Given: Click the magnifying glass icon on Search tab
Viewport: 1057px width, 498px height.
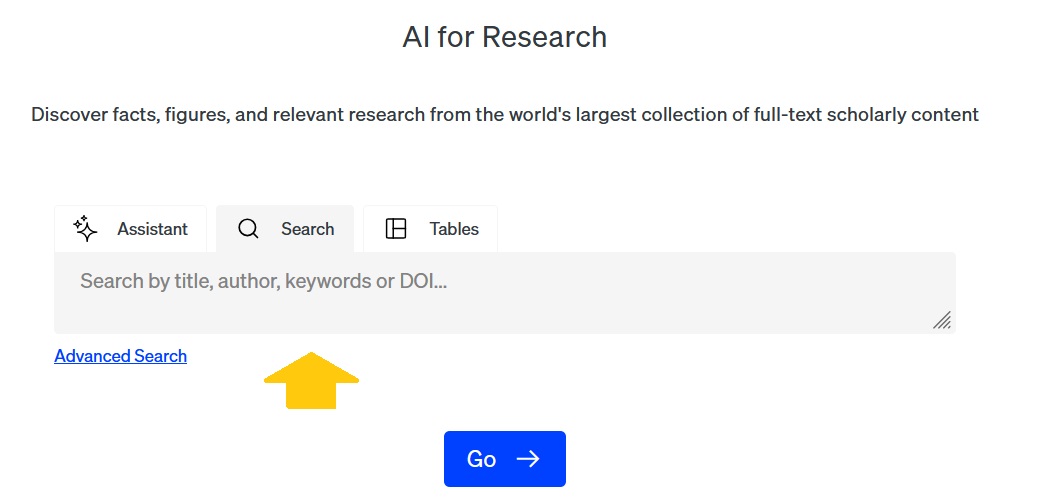Looking at the screenshot, I should 248,229.
